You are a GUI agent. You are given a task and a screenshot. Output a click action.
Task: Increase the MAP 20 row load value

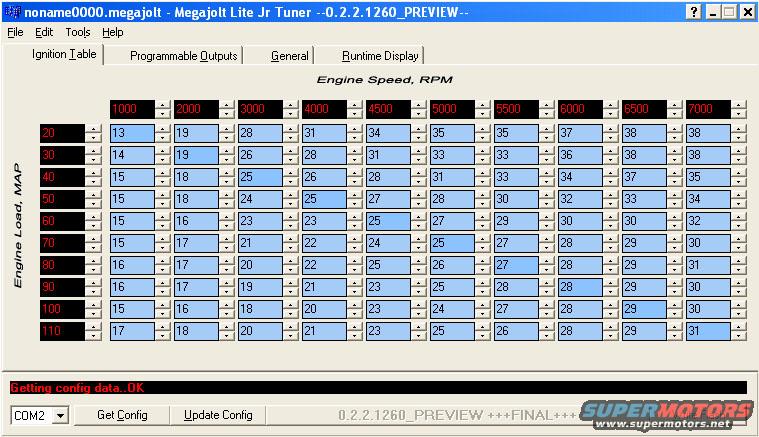click(94, 128)
